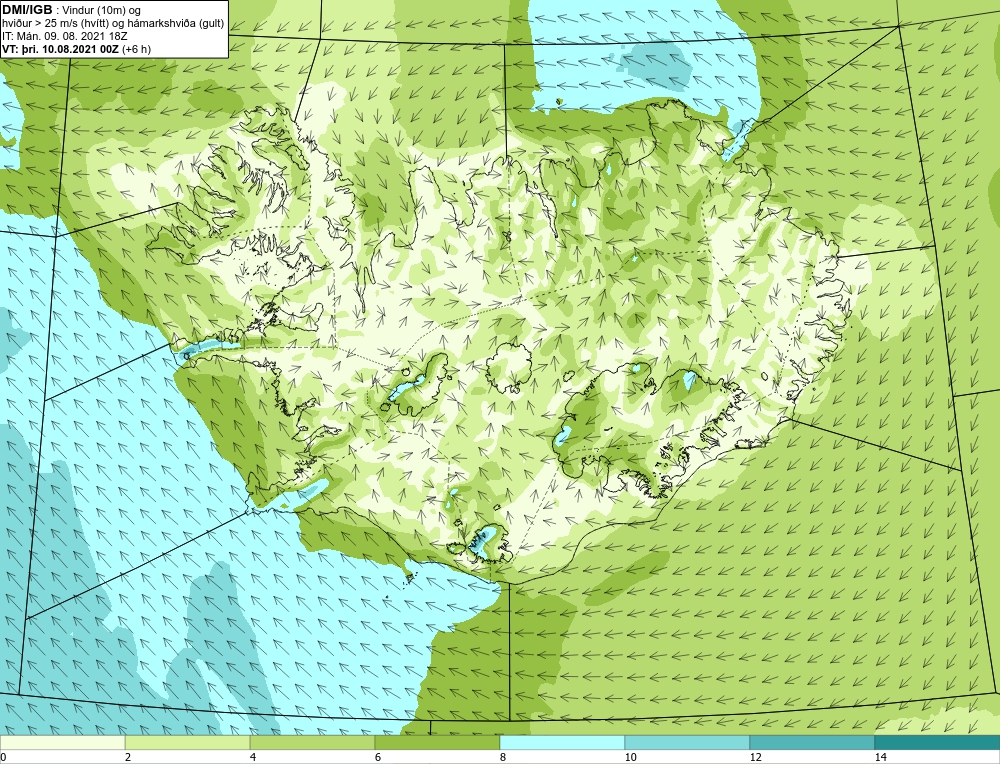The image size is (1000, 764).
Task: Click the scale label '4'
Action: pyautogui.click(x=253, y=758)
